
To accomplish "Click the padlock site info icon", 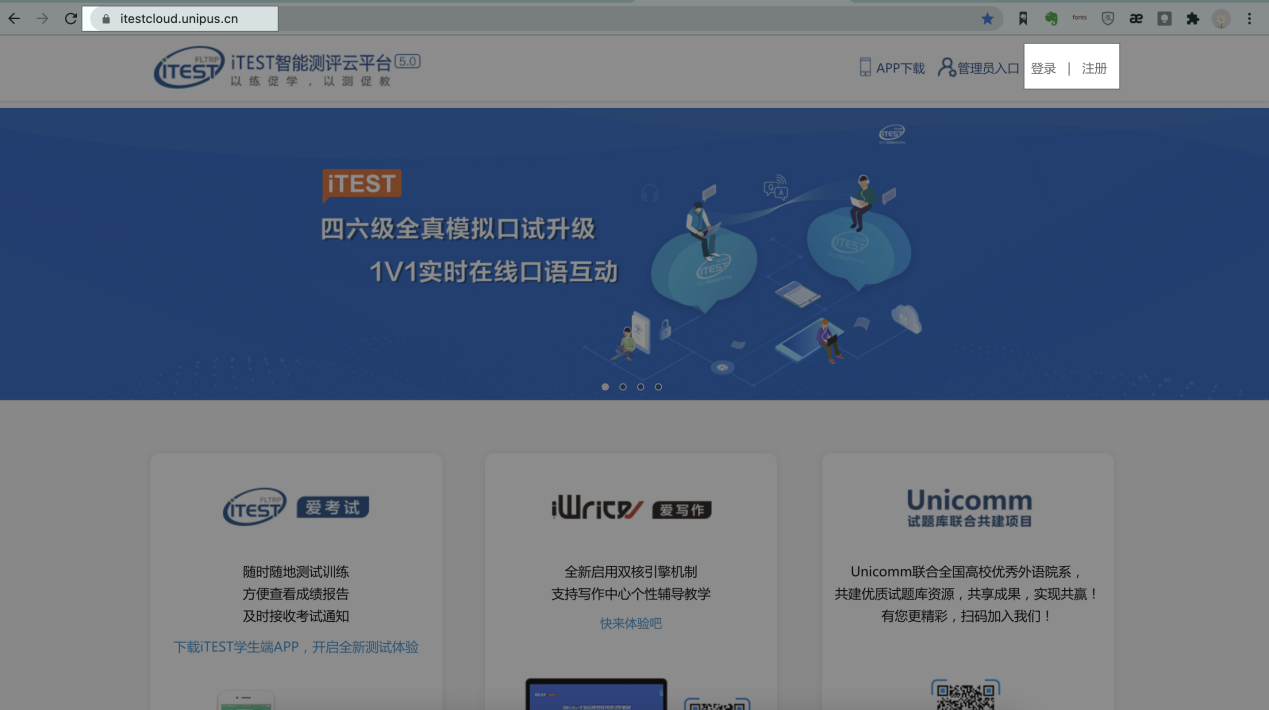I will (105, 19).
